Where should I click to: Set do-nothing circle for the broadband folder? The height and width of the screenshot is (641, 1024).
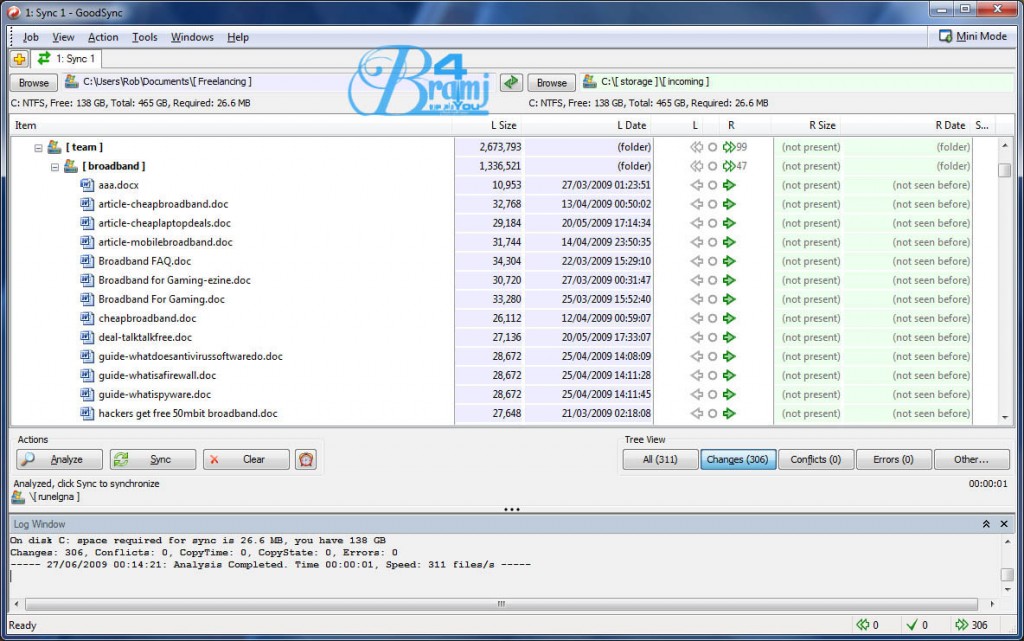coord(712,166)
